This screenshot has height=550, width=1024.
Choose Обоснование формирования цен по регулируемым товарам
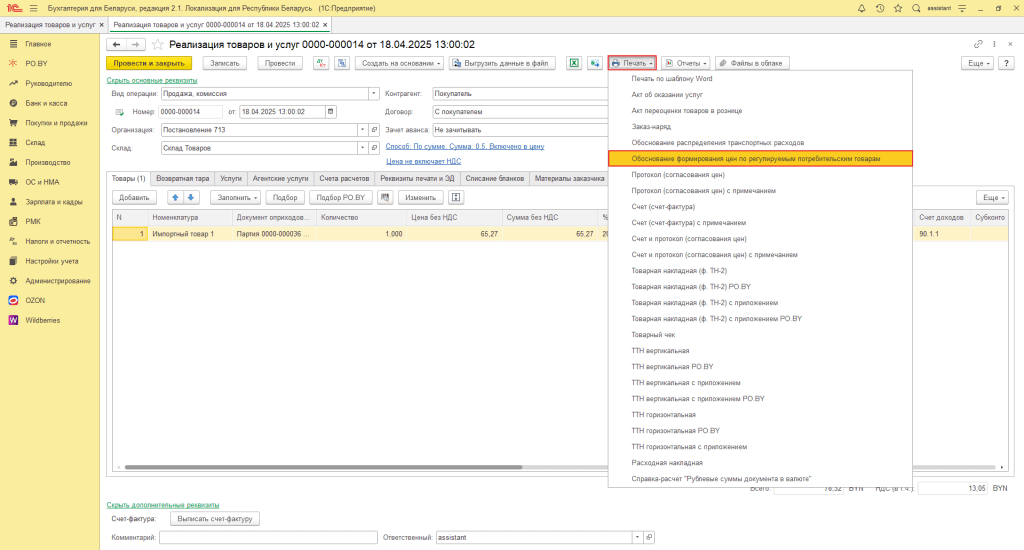760,159
